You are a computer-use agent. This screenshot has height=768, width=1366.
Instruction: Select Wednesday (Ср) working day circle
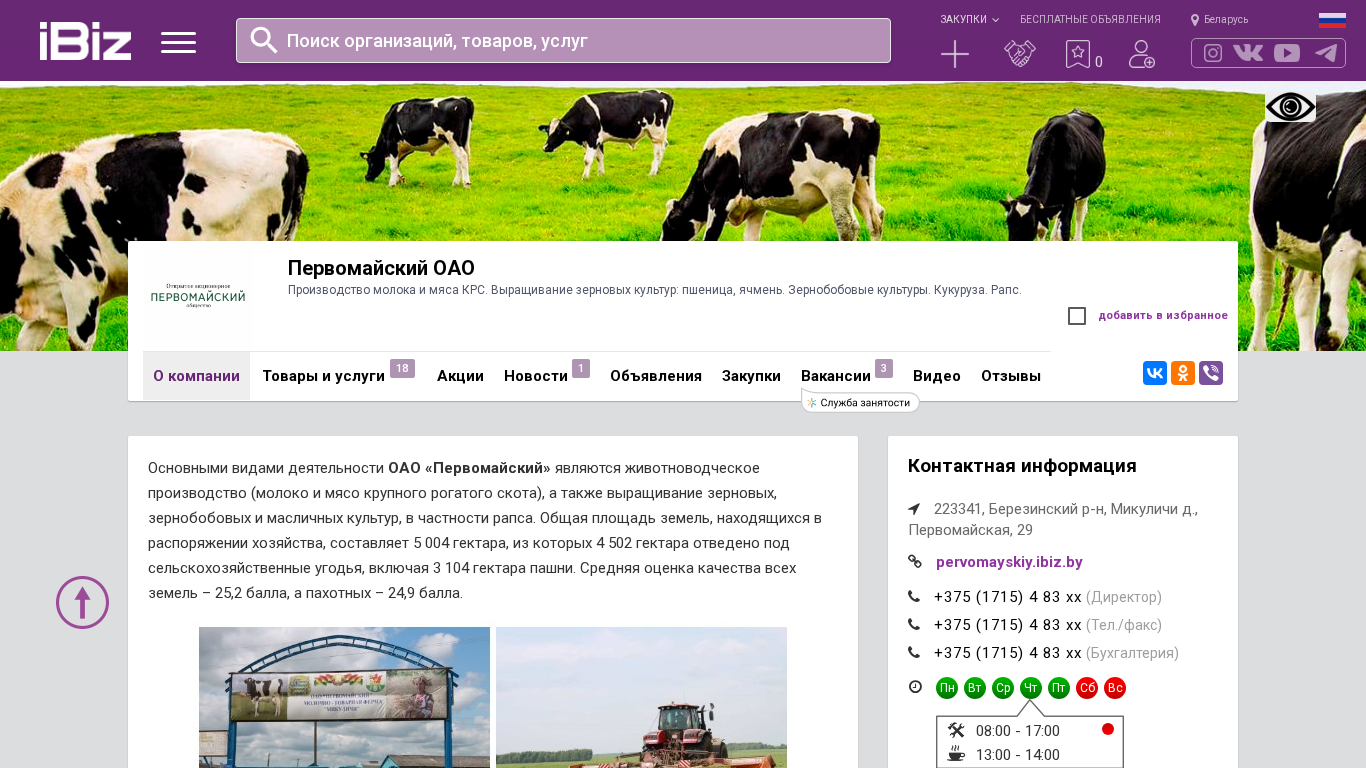point(1003,688)
